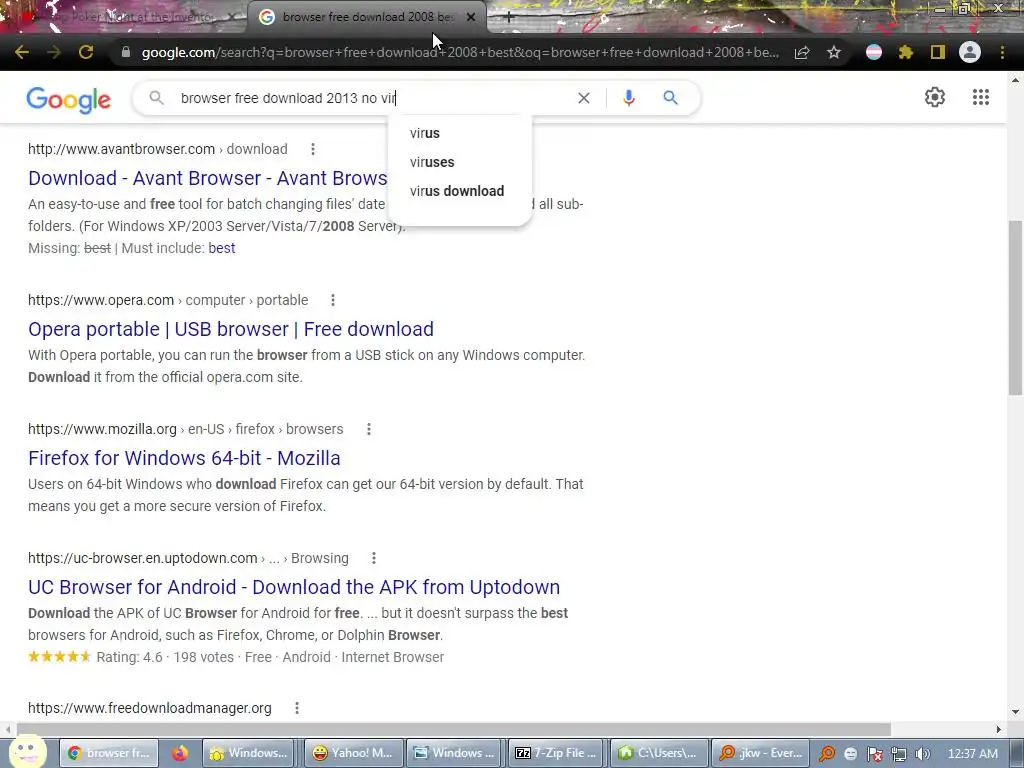Open the Chrome profile avatar

pyautogui.click(x=970, y=52)
